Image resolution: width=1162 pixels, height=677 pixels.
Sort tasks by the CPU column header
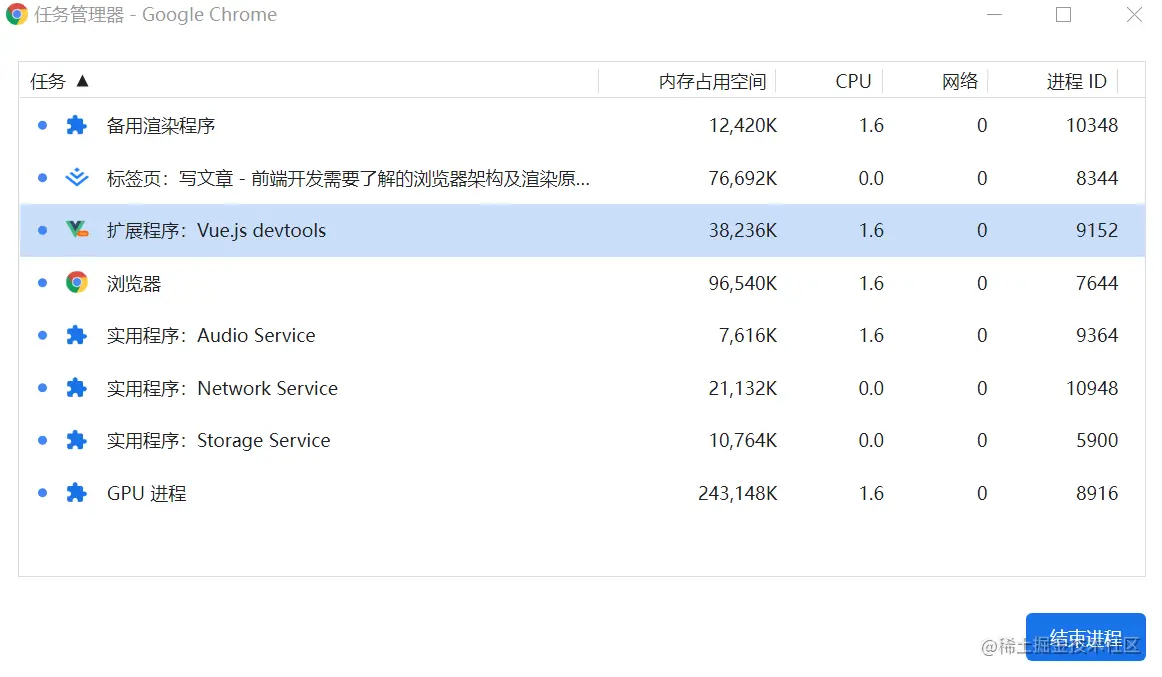tap(853, 82)
